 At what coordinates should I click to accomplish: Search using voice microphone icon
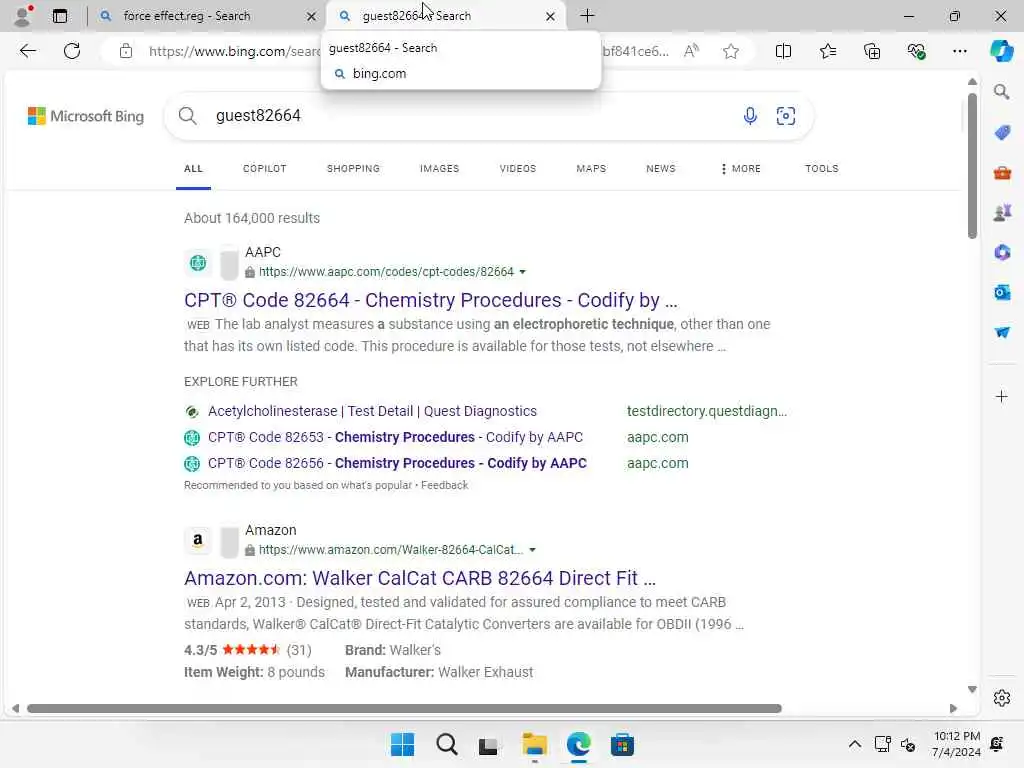click(750, 116)
